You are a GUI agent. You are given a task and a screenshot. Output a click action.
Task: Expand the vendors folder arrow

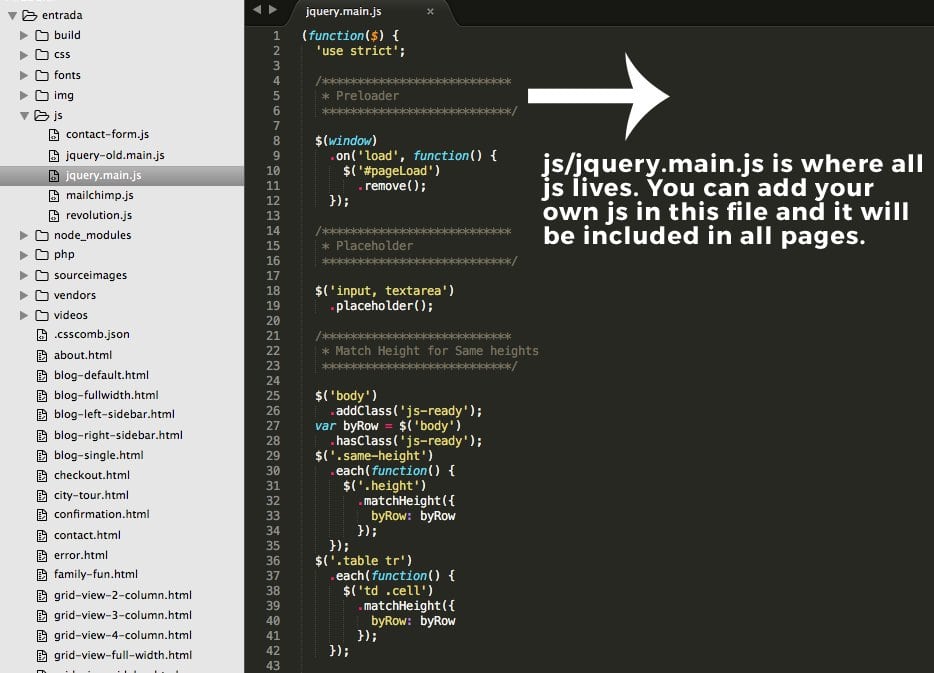pos(24,295)
